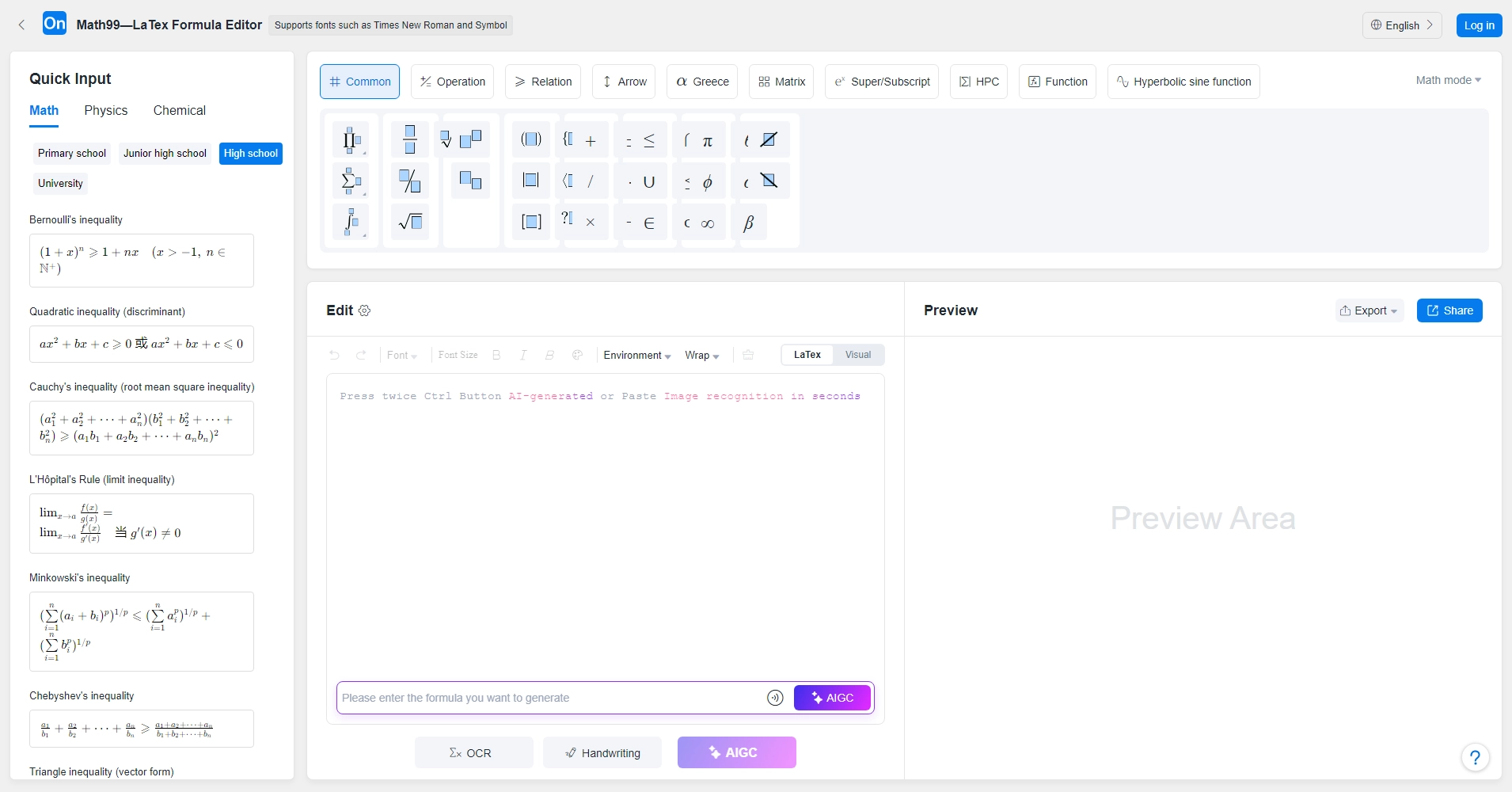The height and width of the screenshot is (792, 1512).
Task: Insert the pi symbol
Action: coord(708,141)
